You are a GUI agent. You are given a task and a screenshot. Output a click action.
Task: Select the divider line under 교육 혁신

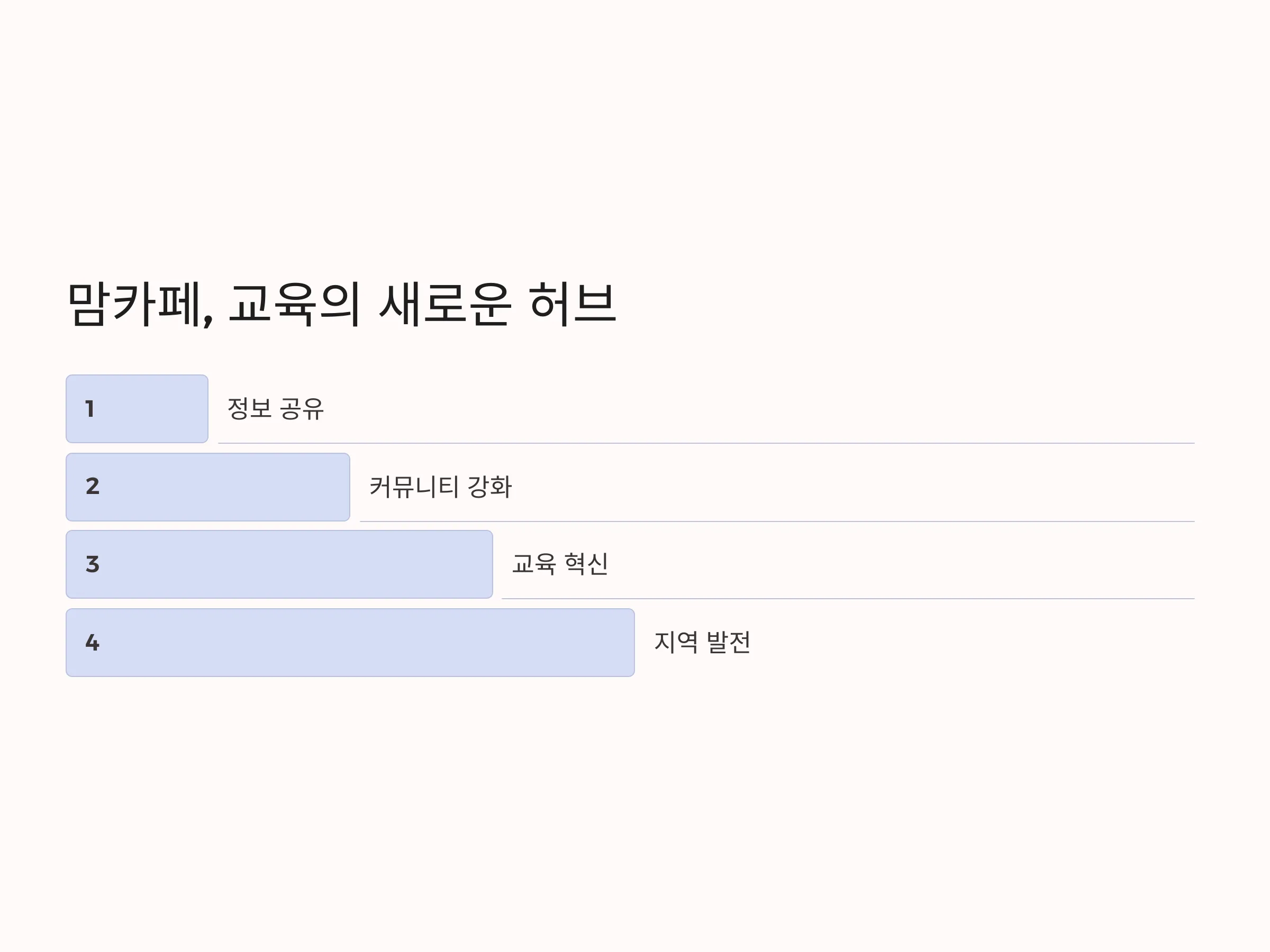pos(848,599)
